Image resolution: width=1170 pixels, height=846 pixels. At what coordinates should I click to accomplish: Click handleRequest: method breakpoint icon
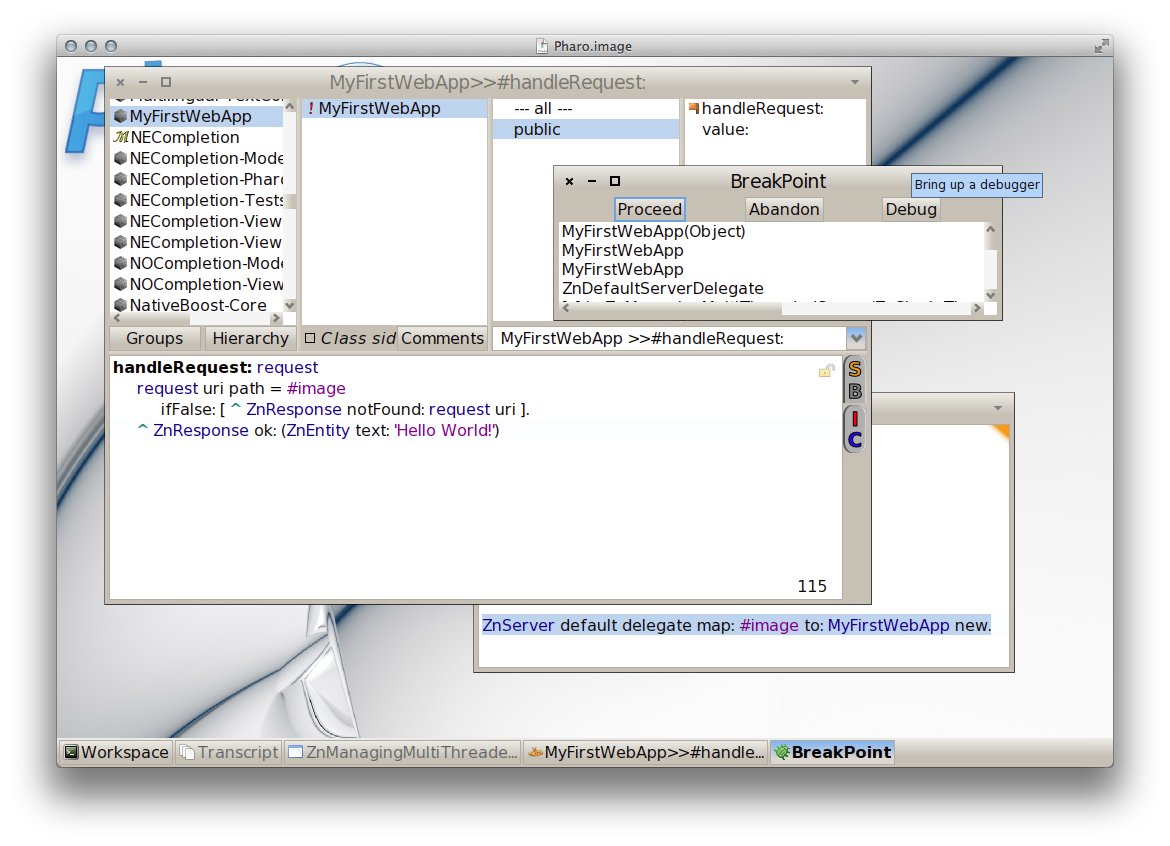[x=694, y=108]
